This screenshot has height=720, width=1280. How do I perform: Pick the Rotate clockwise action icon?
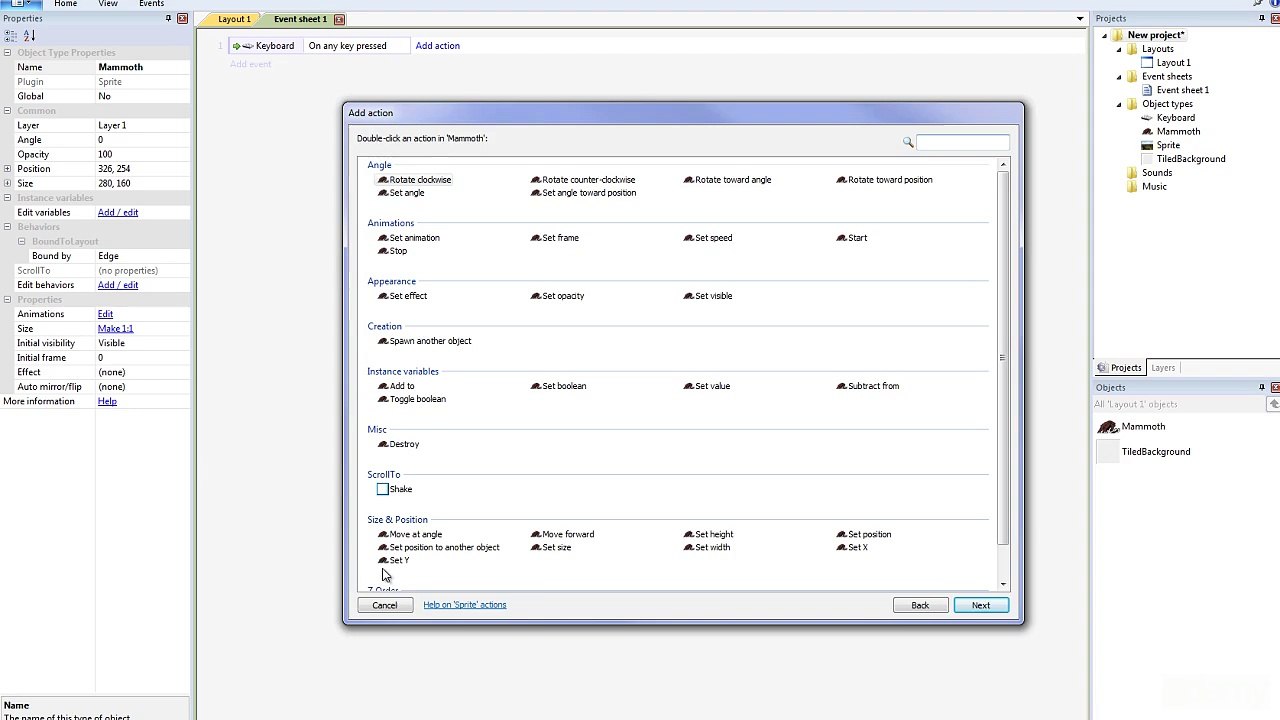[x=382, y=180]
